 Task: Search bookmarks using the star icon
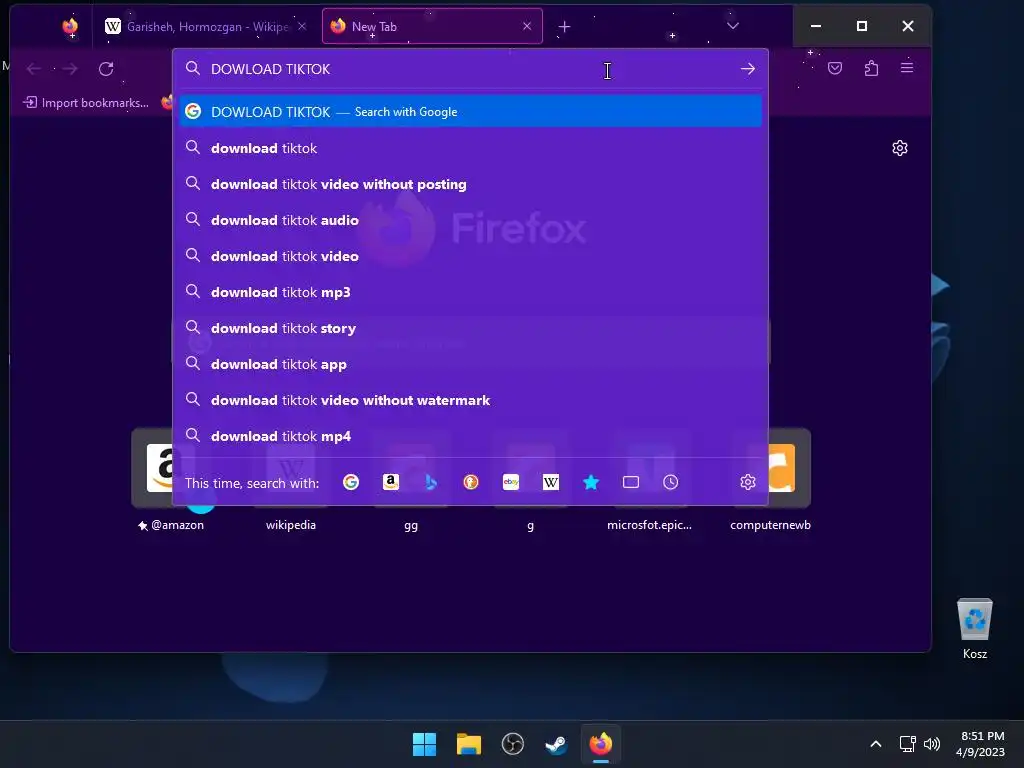pyautogui.click(x=591, y=482)
